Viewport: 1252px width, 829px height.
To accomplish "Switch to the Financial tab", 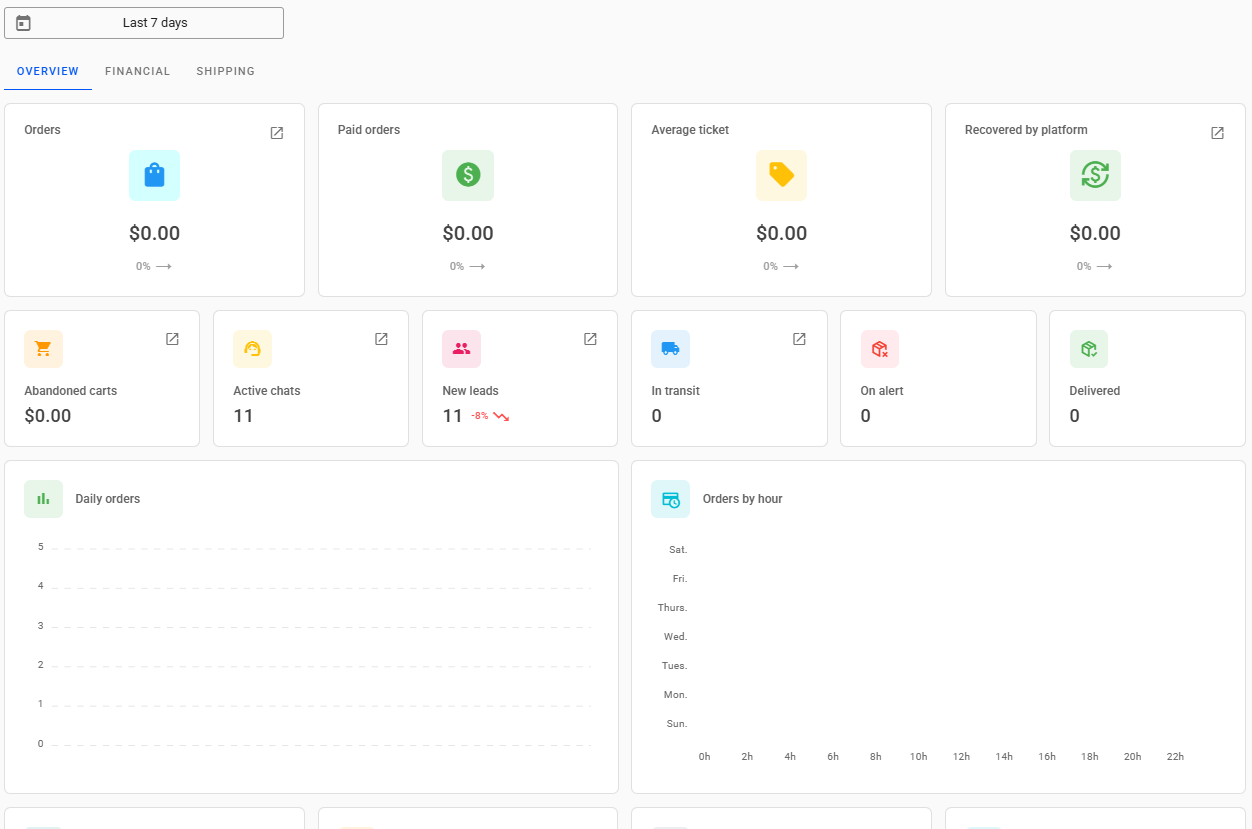I will (x=138, y=72).
